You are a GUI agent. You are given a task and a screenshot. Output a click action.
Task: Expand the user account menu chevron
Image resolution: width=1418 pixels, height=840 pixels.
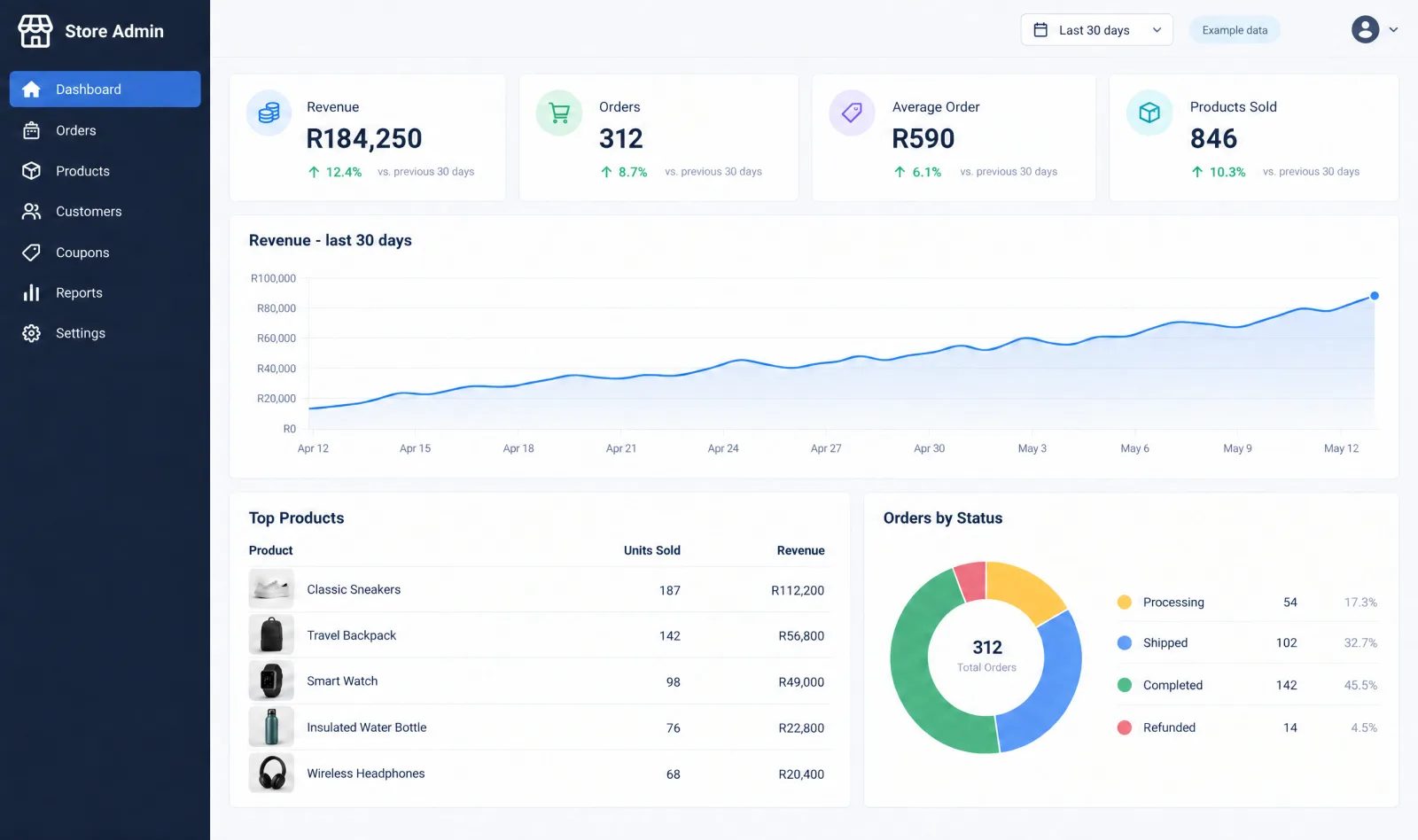click(x=1393, y=29)
